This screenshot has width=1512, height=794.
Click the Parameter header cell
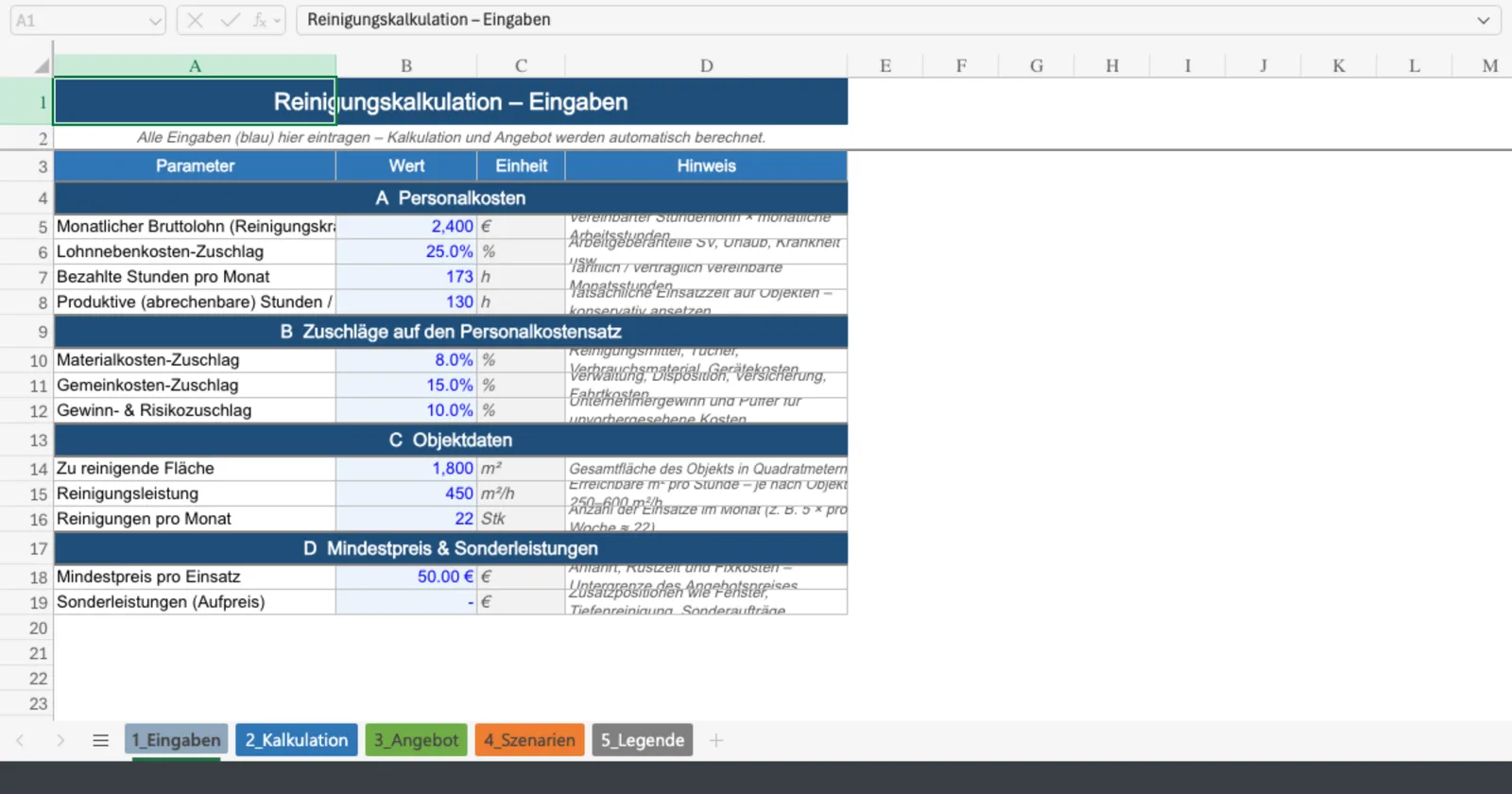[x=195, y=165]
